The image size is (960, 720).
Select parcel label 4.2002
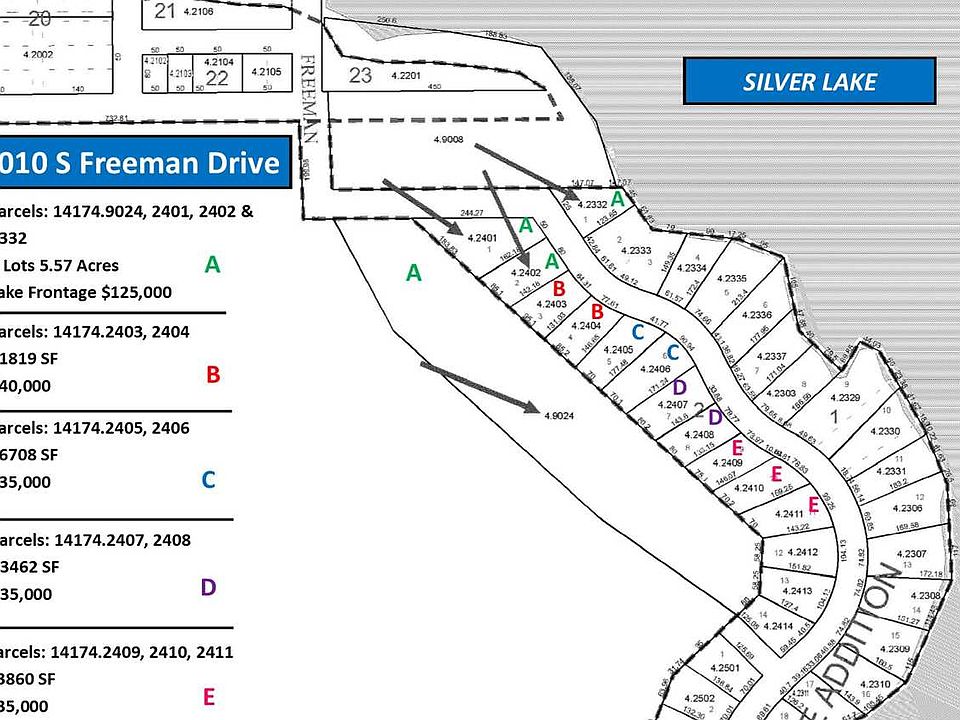38,54
